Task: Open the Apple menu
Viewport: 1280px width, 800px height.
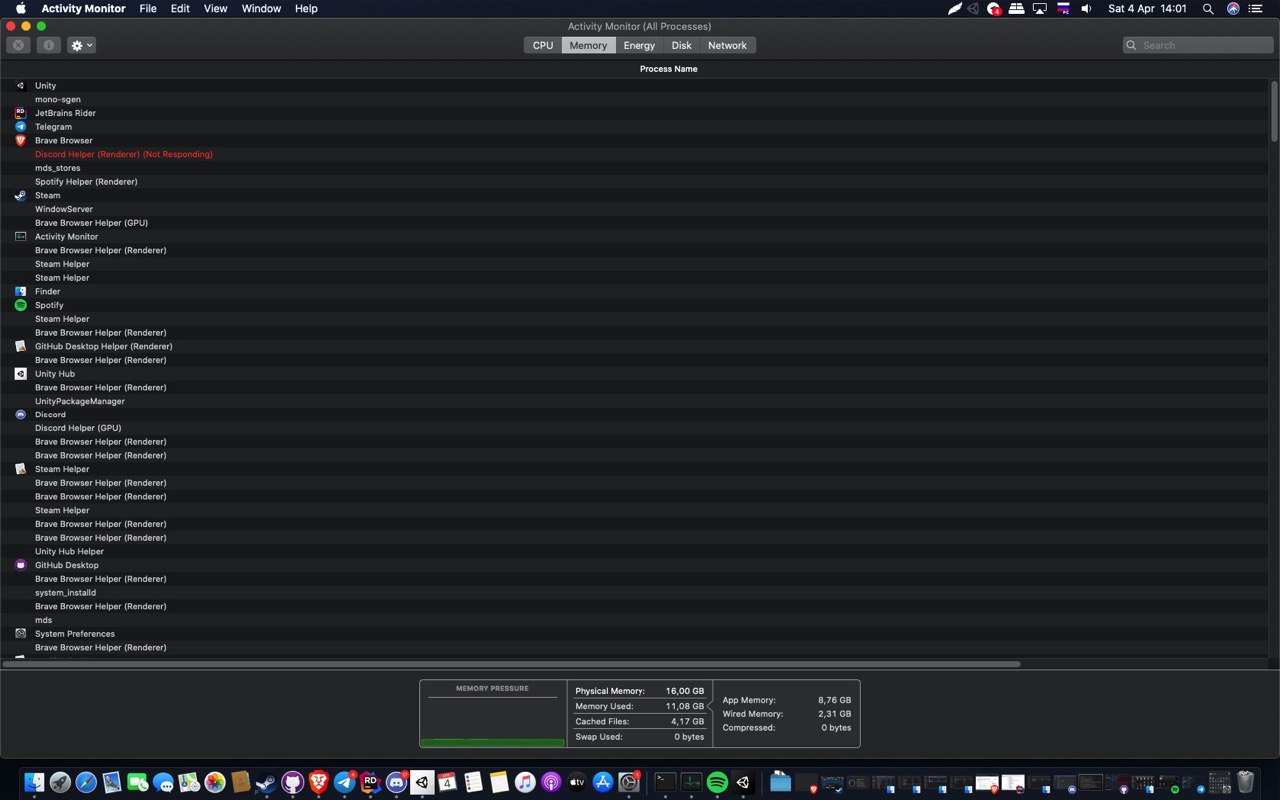Action: pyautogui.click(x=20, y=8)
